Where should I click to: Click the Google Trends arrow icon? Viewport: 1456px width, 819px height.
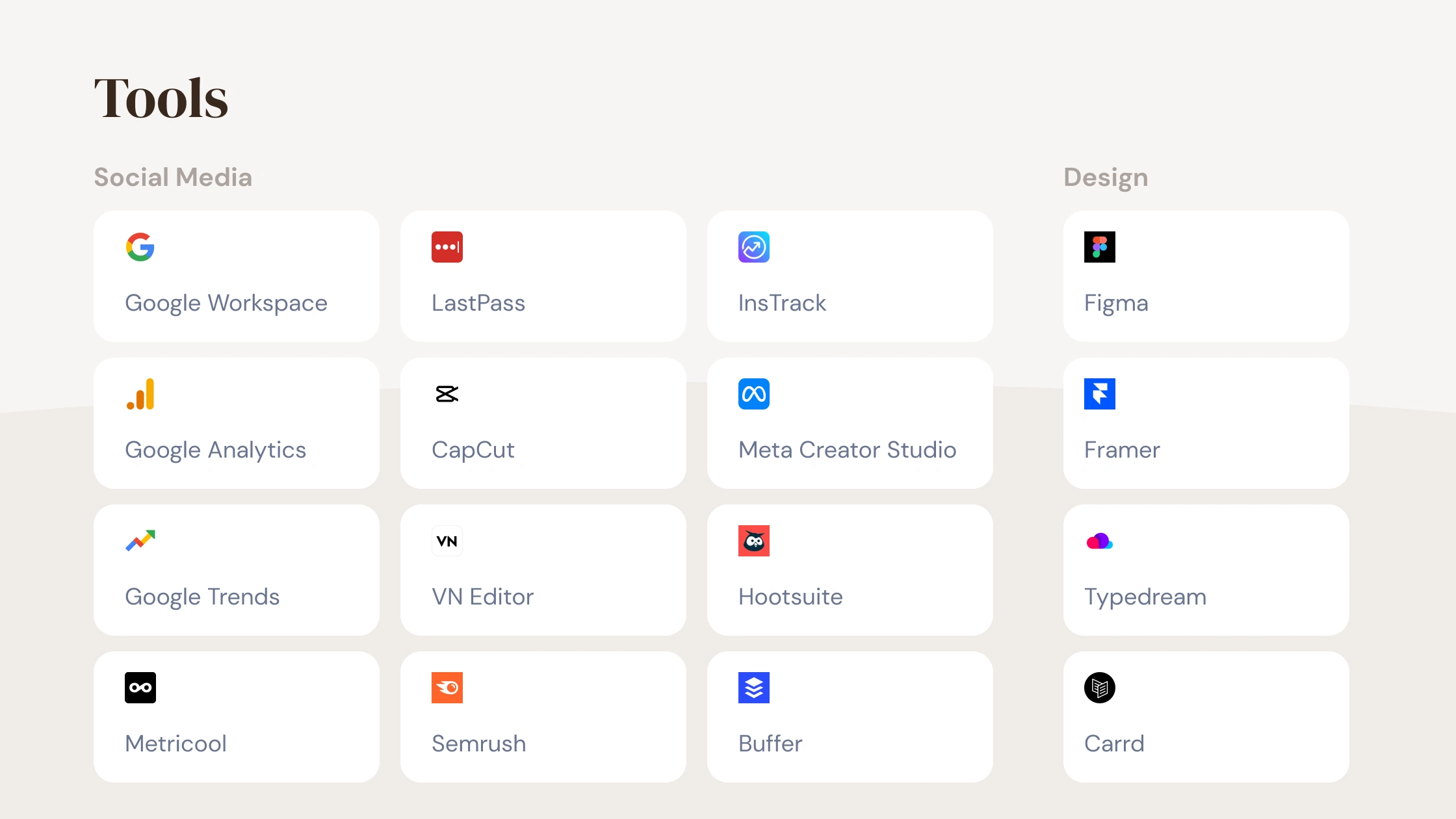click(x=140, y=541)
